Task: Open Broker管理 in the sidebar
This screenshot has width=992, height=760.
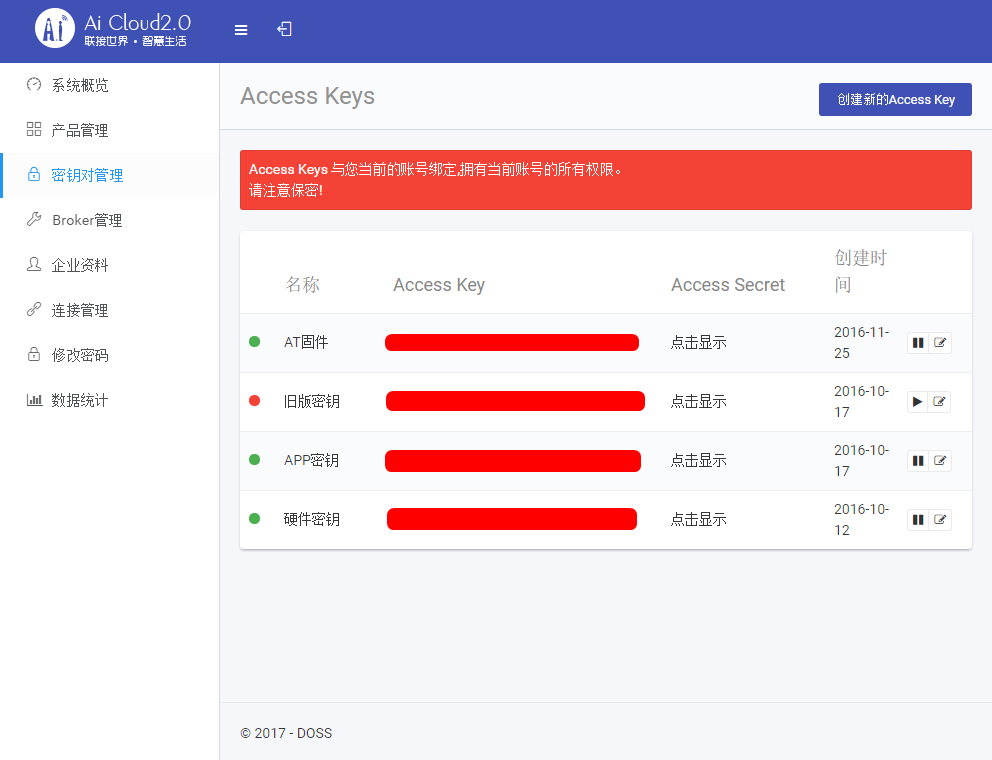Action: coord(109,220)
